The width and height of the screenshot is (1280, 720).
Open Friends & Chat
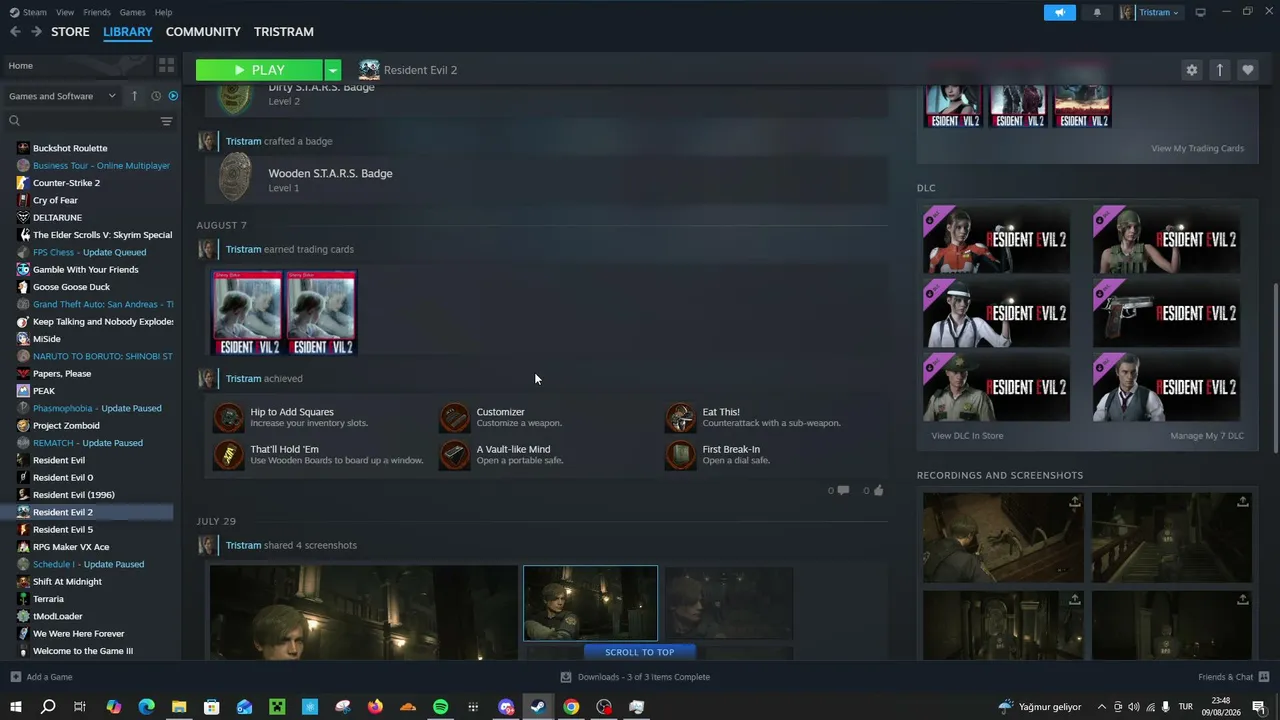tap(1233, 677)
